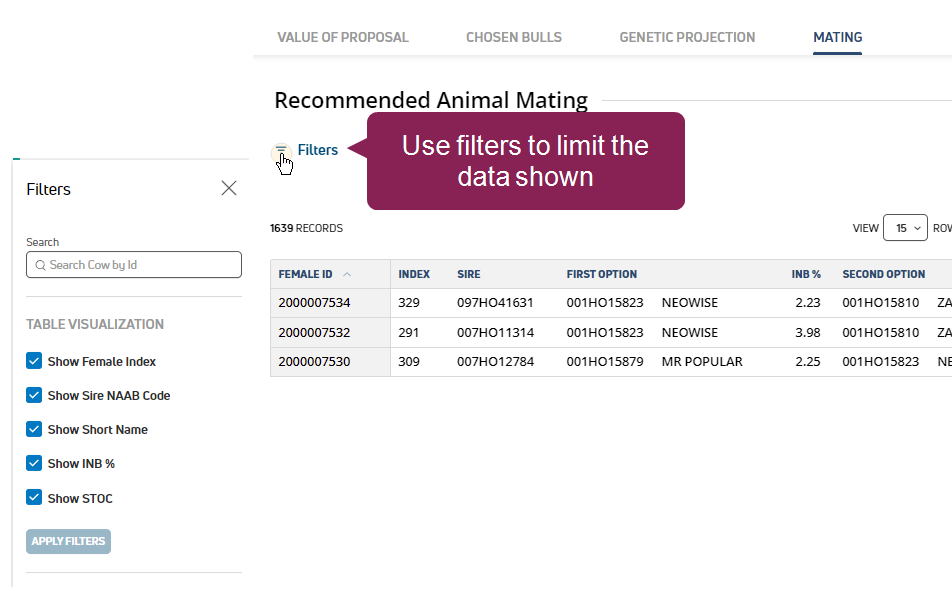952x599 pixels.
Task: Click the Sire column header
Action: tap(469, 274)
